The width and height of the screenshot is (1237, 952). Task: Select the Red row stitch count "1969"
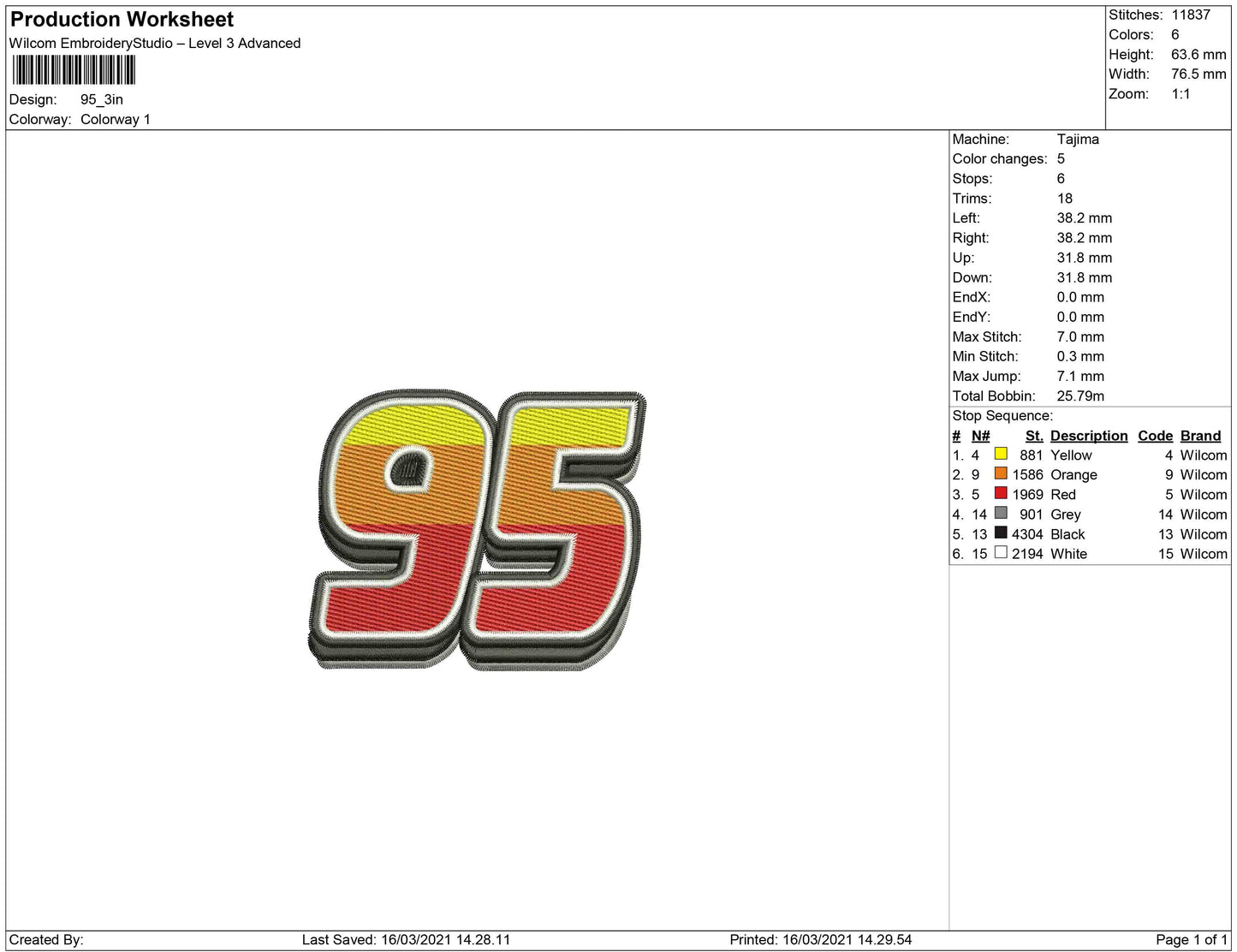pyautogui.click(x=1027, y=495)
